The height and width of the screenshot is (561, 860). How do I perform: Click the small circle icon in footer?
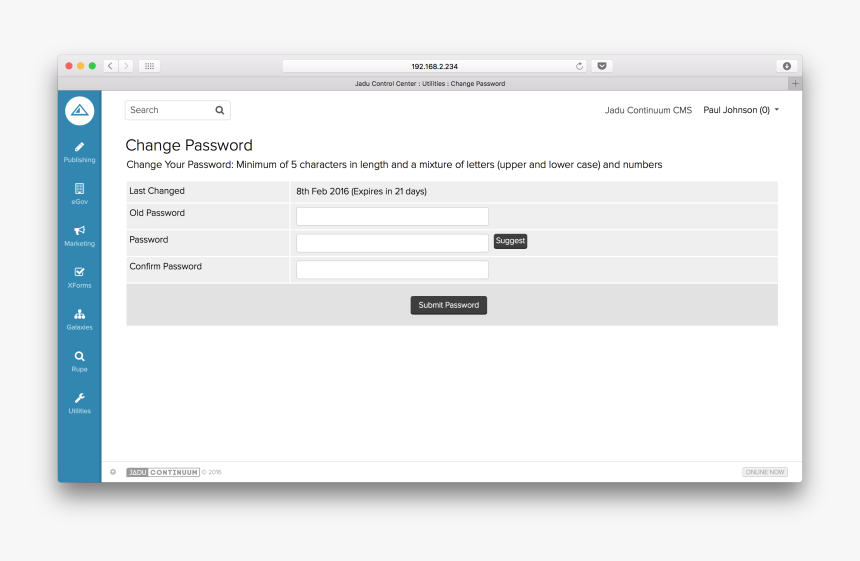113,472
